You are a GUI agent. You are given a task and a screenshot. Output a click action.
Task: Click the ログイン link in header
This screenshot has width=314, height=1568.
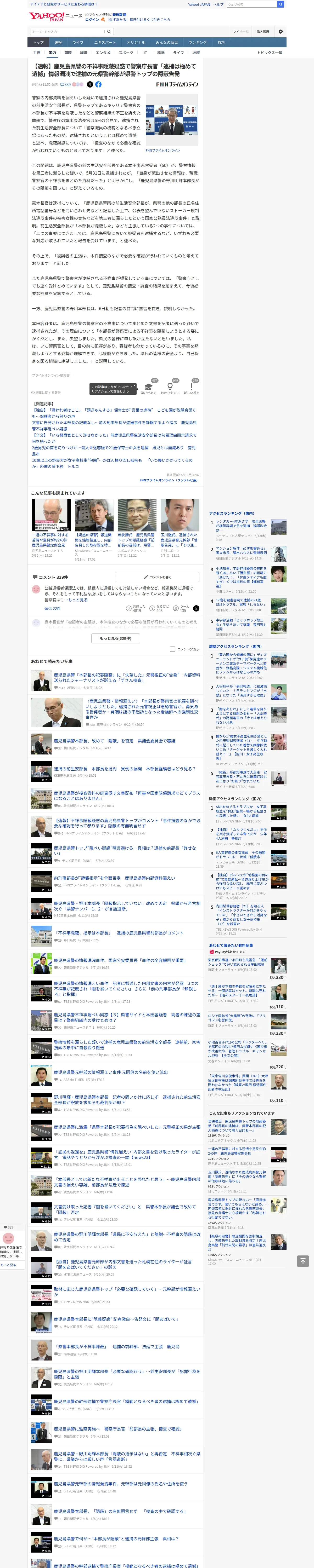pyautogui.click(x=92, y=20)
